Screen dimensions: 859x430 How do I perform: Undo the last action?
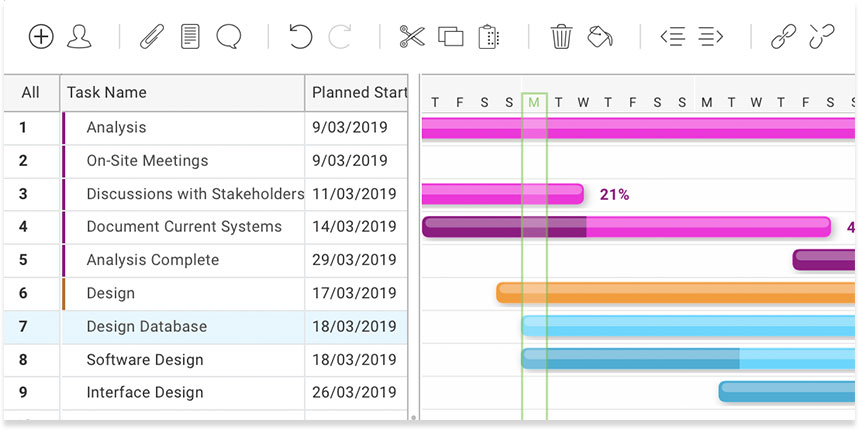tap(300, 37)
